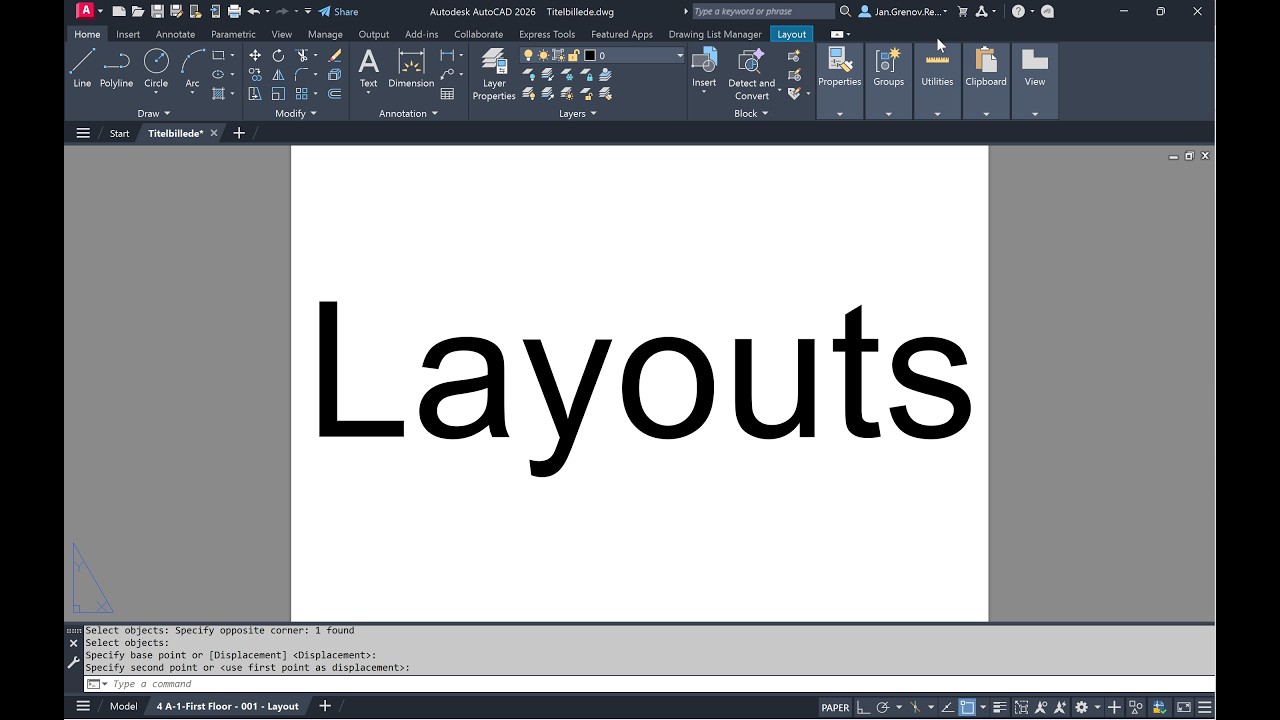Add a new drawing tab with plus
The height and width of the screenshot is (720, 1280).
pos(238,133)
